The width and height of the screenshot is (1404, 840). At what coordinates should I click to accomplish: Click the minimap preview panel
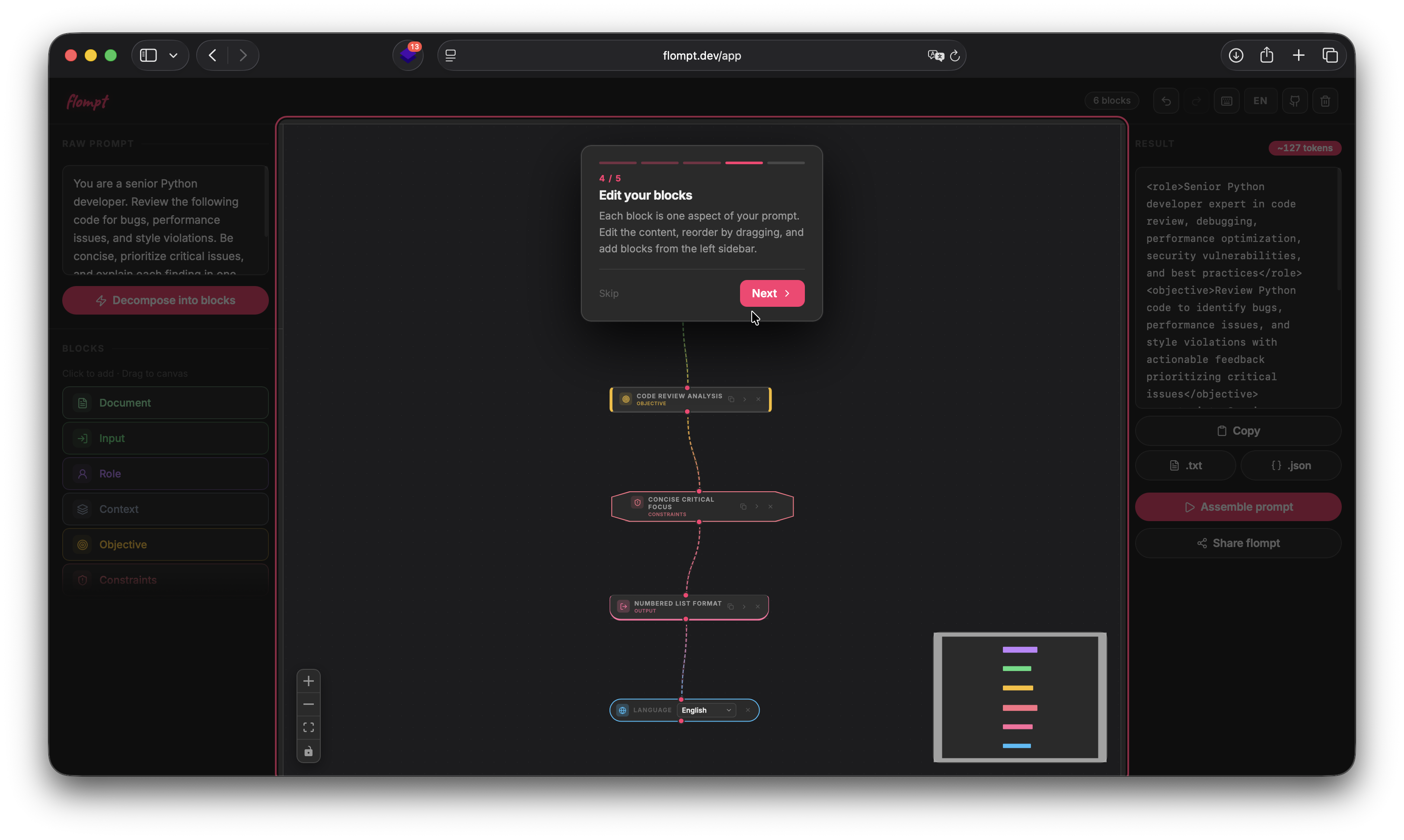coord(1019,697)
